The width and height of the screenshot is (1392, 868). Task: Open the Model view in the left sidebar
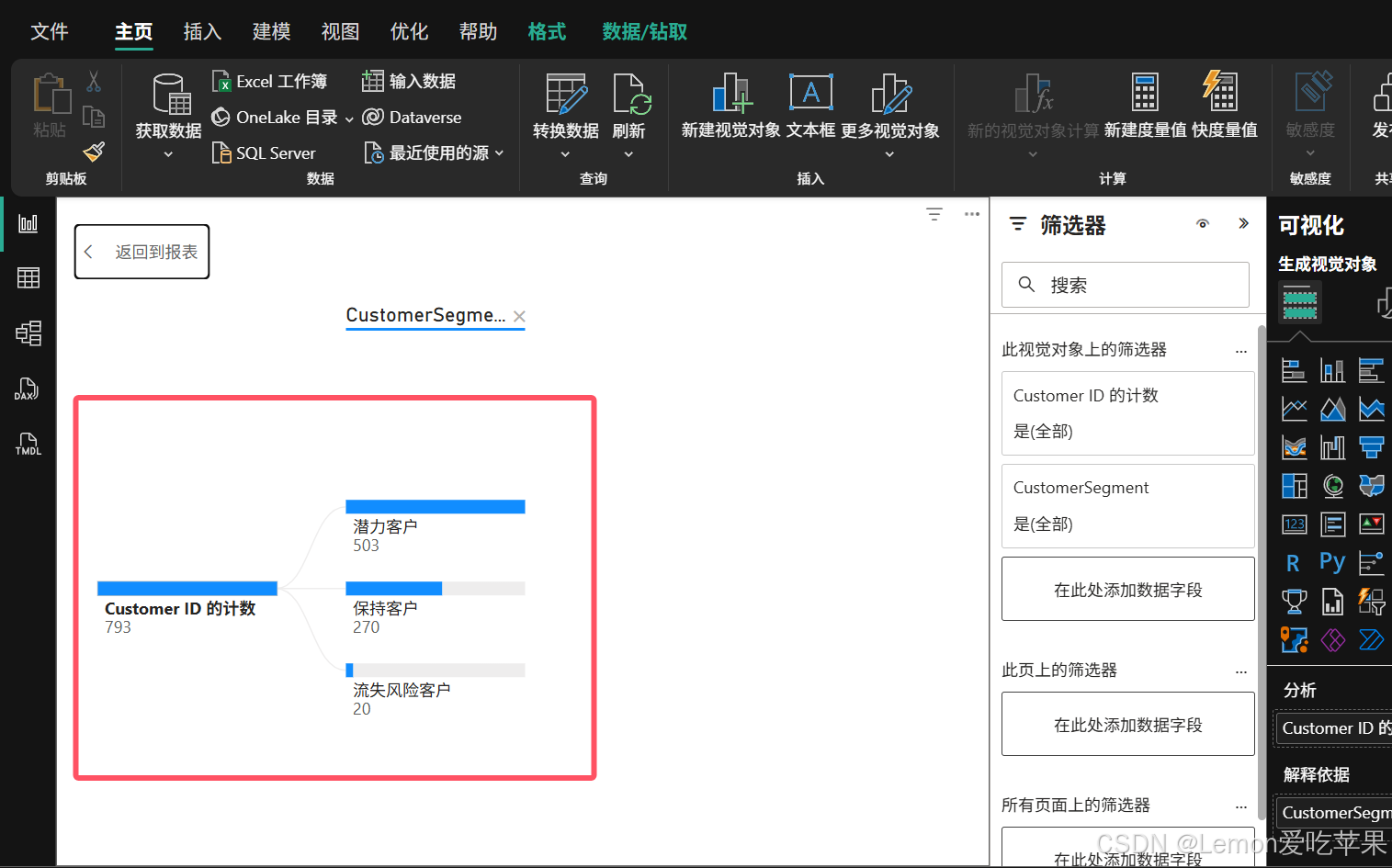[x=28, y=333]
